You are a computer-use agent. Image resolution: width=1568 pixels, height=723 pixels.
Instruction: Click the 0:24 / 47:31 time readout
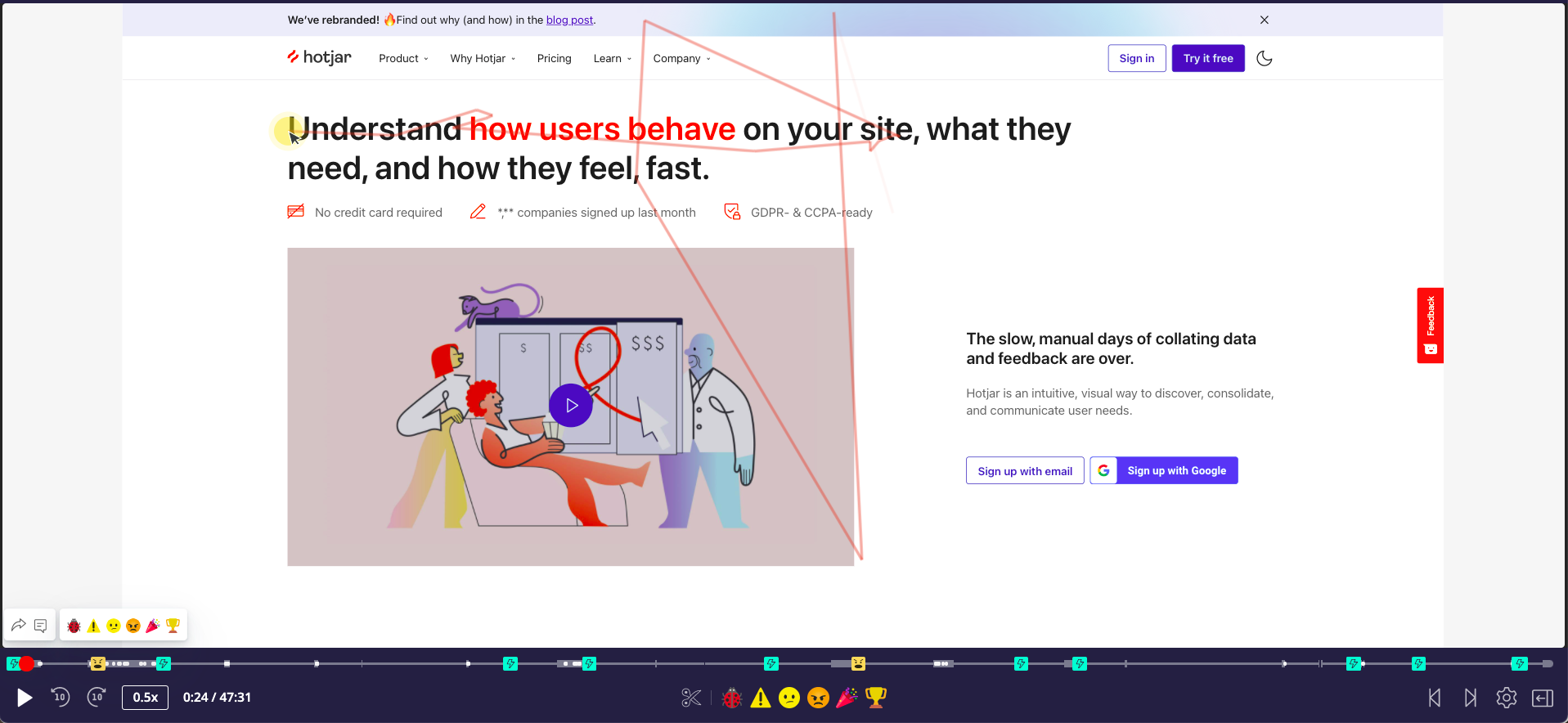(217, 698)
